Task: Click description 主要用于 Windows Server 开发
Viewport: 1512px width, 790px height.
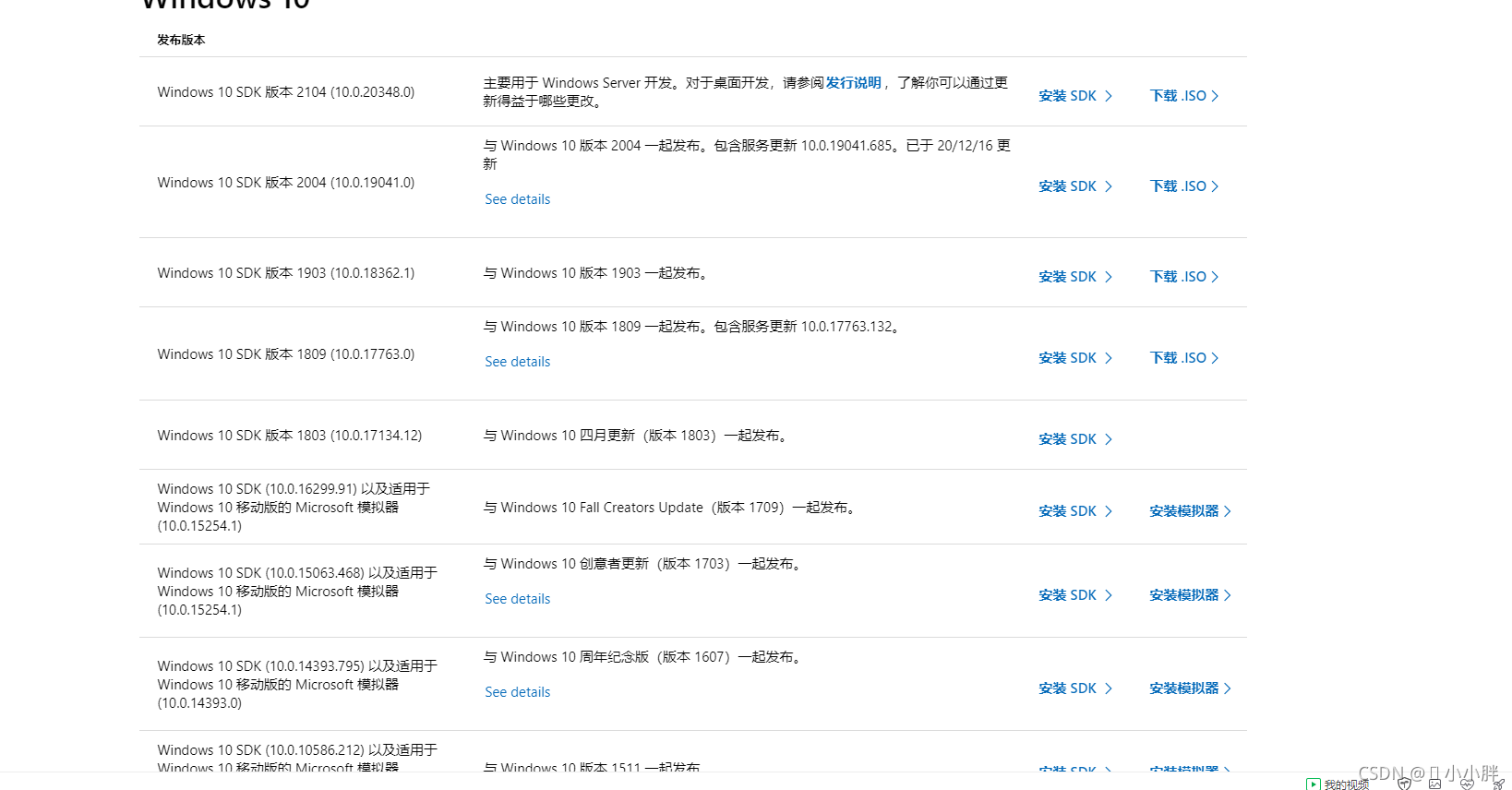Action: [746, 92]
